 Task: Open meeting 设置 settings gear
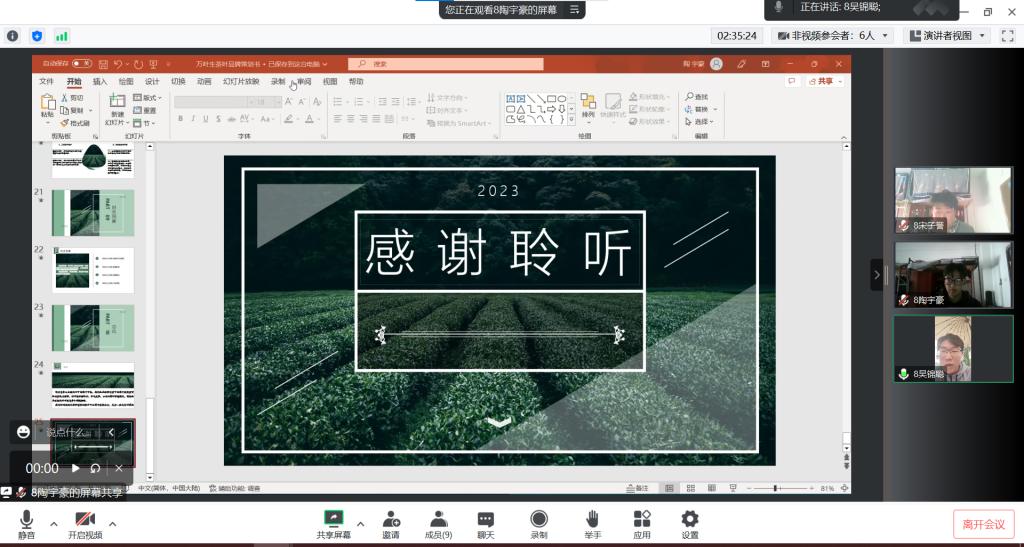[x=690, y=519]
